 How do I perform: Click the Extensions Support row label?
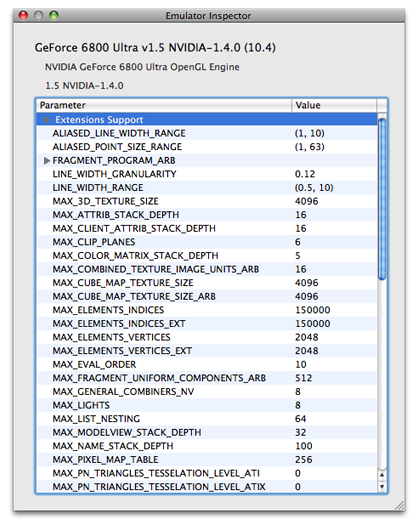(x=99, y=120)
